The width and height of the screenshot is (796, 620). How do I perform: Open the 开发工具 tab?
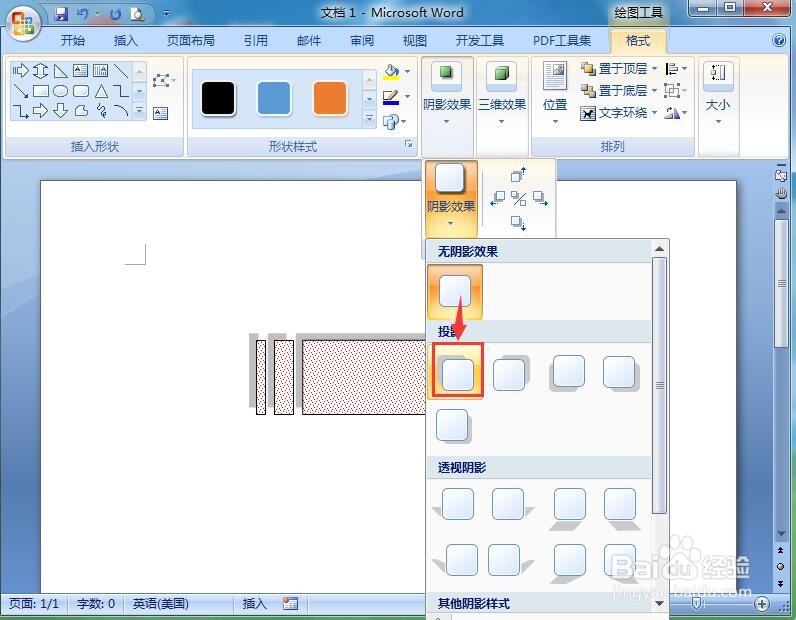(480, 41)
